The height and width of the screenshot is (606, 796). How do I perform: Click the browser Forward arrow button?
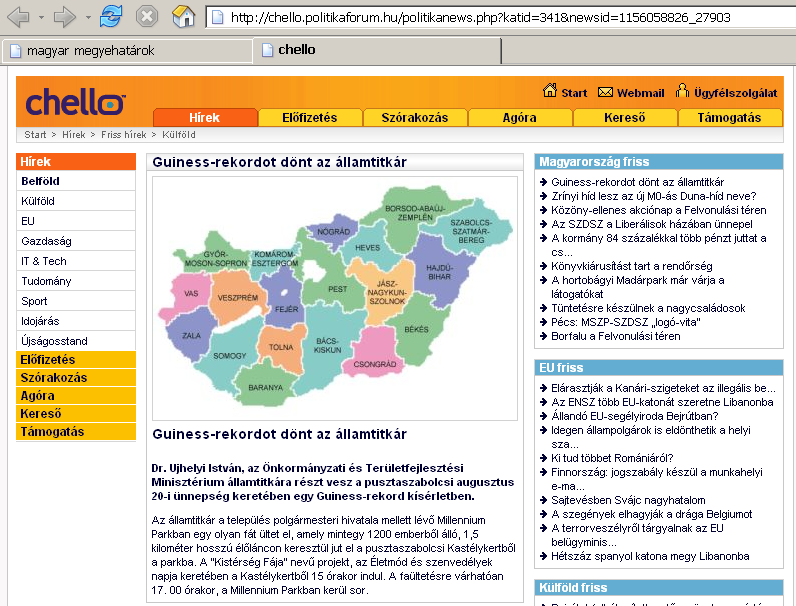64,17
